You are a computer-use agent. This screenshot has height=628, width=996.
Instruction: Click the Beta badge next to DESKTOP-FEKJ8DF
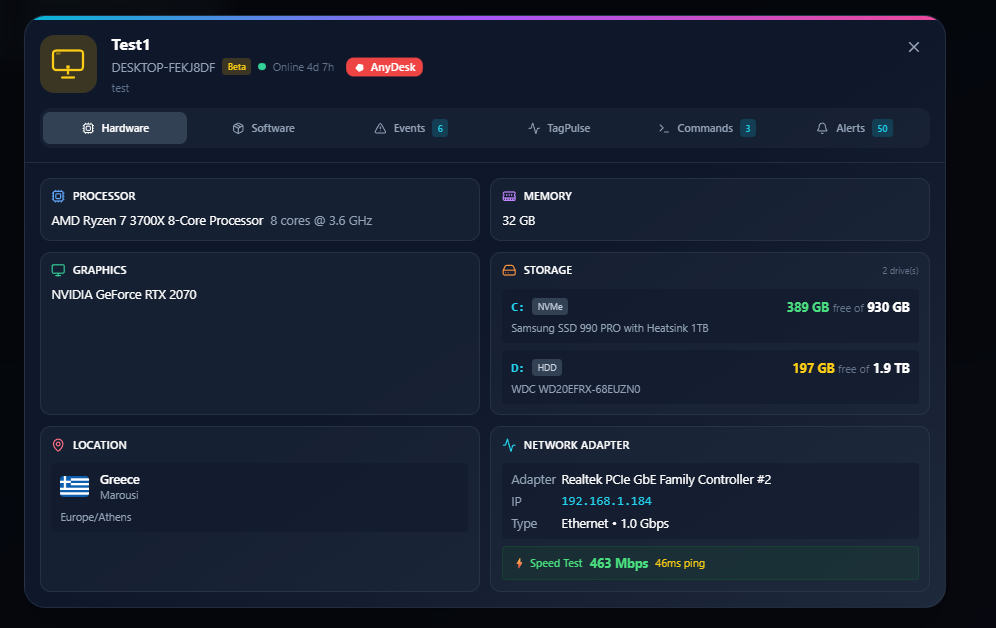(x=236, y=67)
